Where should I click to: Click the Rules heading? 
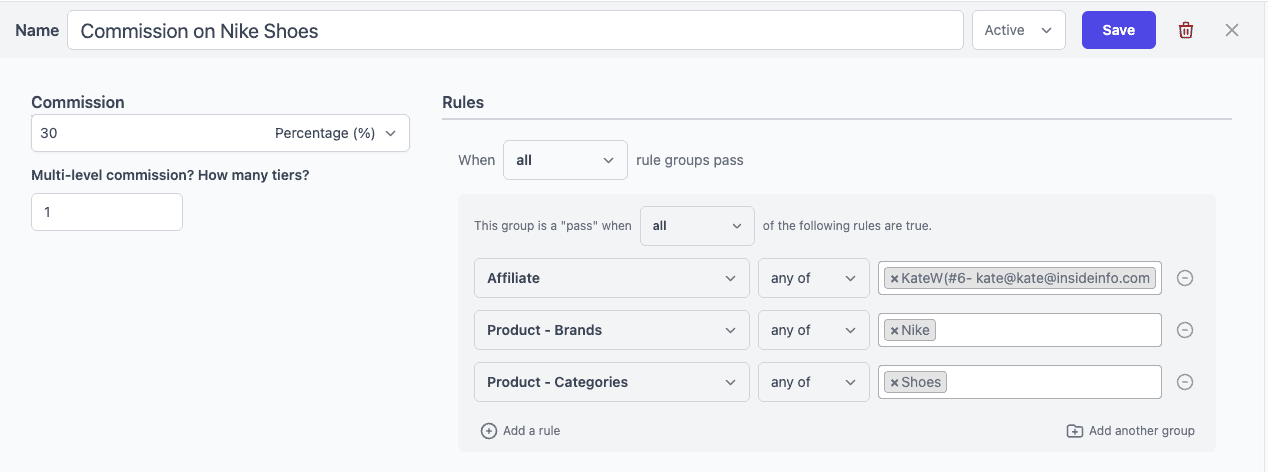463,102
